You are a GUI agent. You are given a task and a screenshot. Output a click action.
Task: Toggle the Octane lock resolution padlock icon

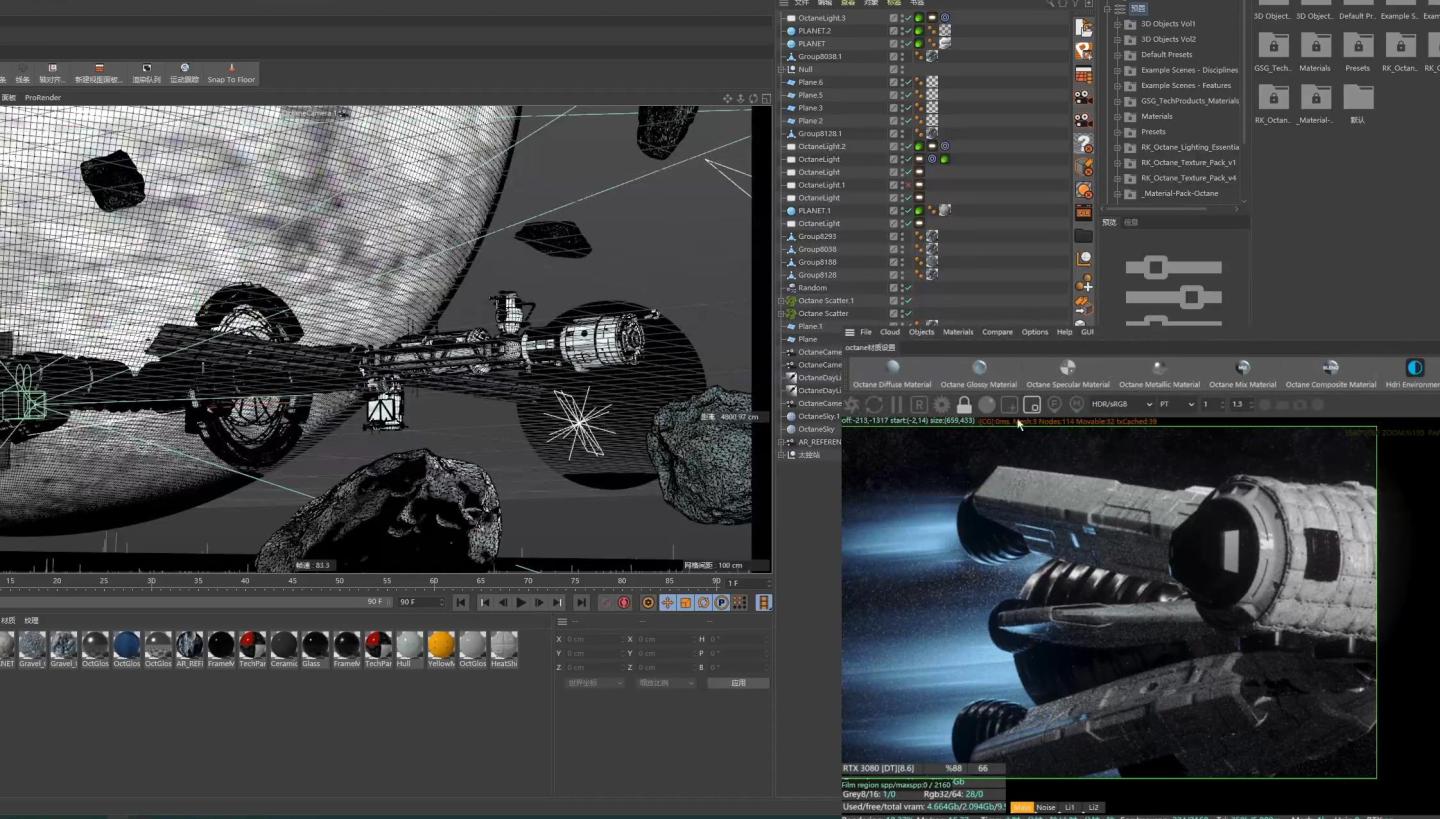[964, 404]
